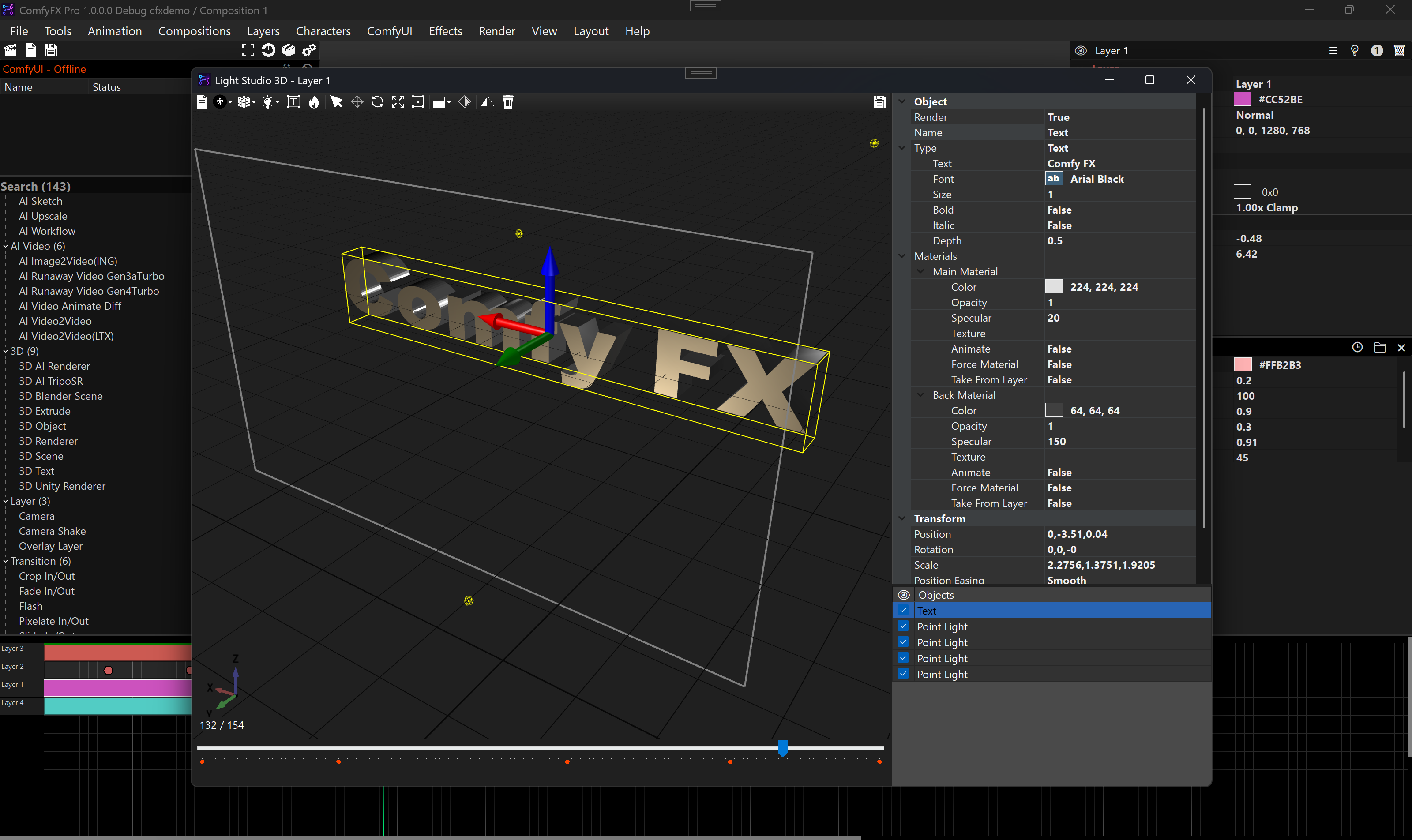Click the save floppy icon in Light Studio
This screenshot has width=1412, height=840.
pos(879,102)
